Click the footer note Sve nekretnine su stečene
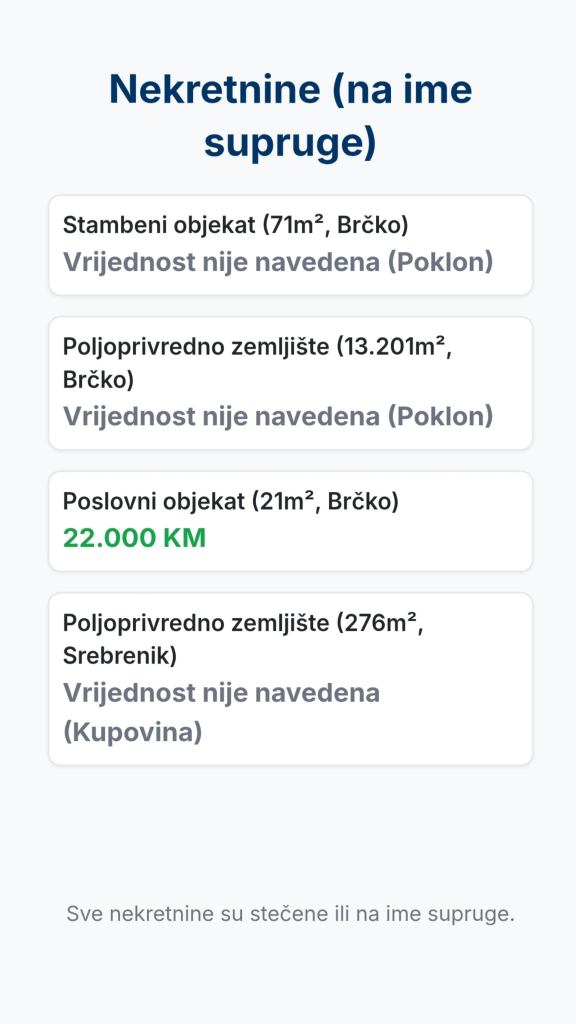The image size is (576, 1024). pos(291,914)
